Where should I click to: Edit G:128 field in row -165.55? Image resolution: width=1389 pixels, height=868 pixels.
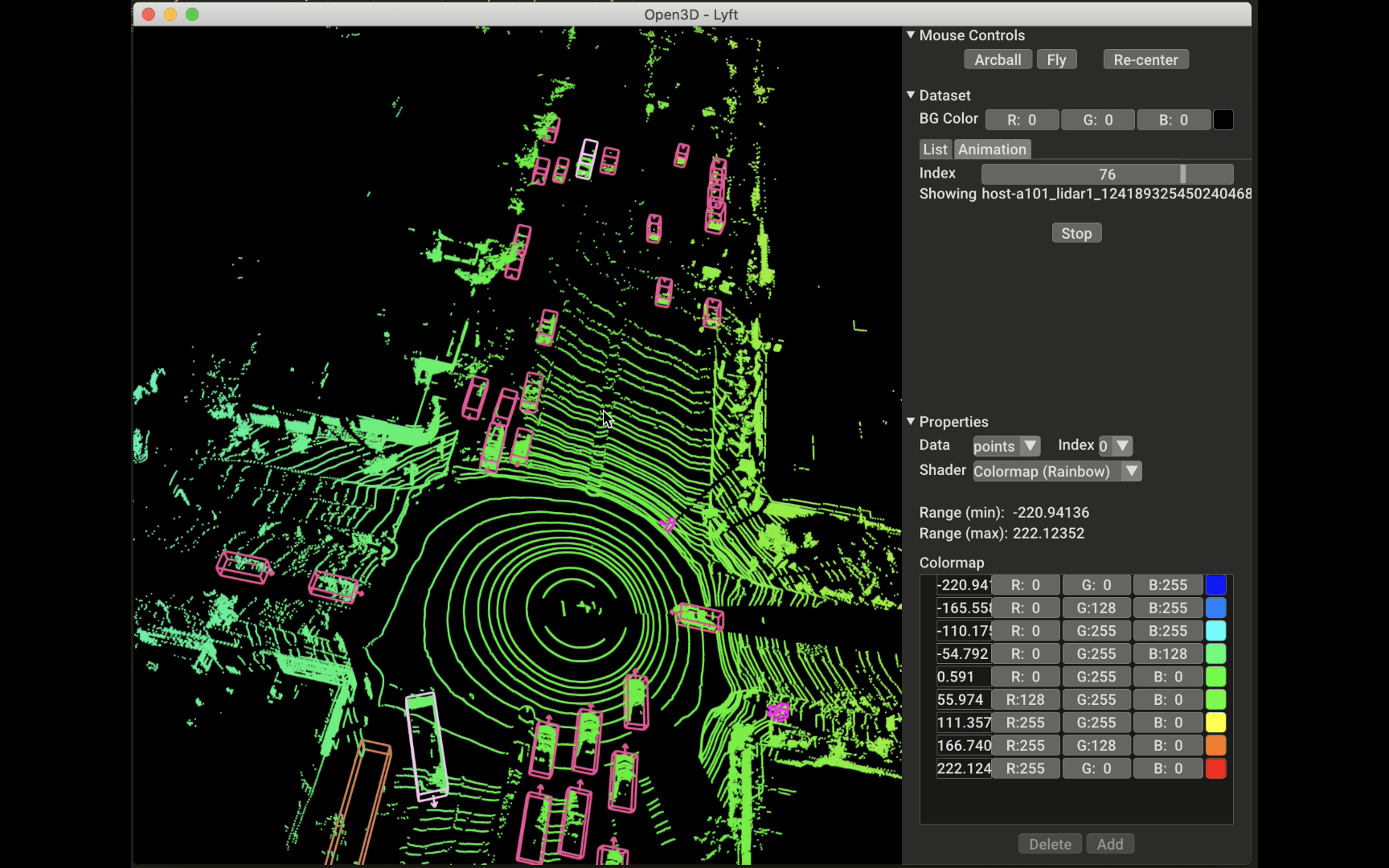coord(1096,608)
